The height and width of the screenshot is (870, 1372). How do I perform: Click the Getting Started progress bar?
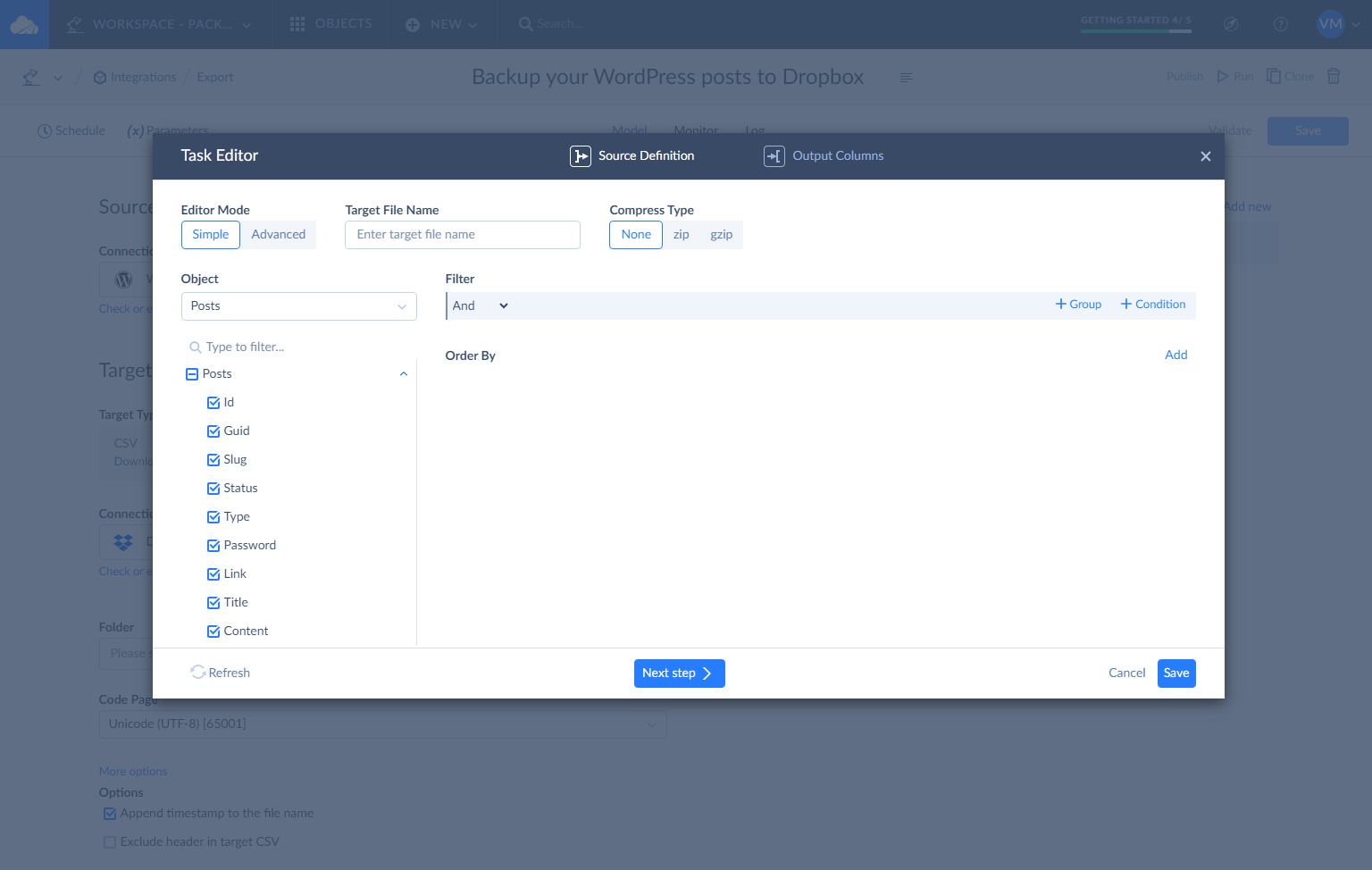click(x=1136, y=29)
